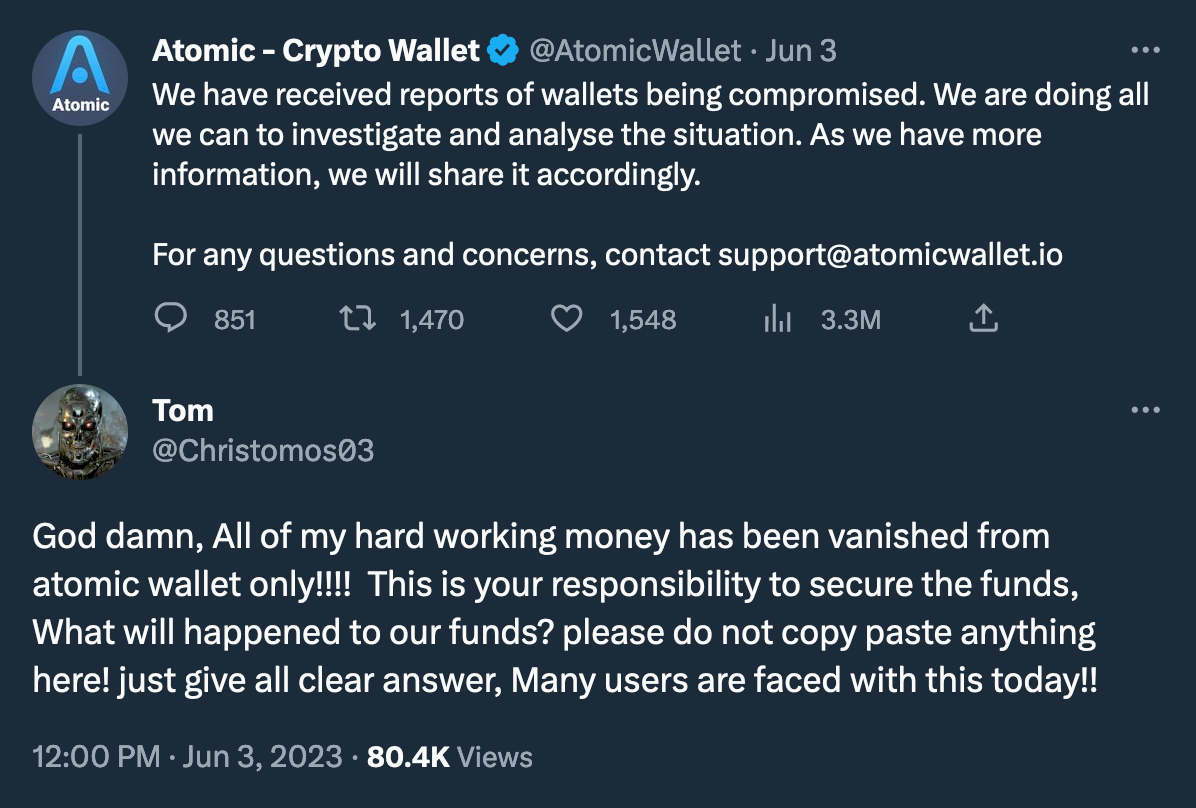Open Tom's robot skull profile picture
The width and height of the screenshot is (1196, 808).
pos(80,432)
